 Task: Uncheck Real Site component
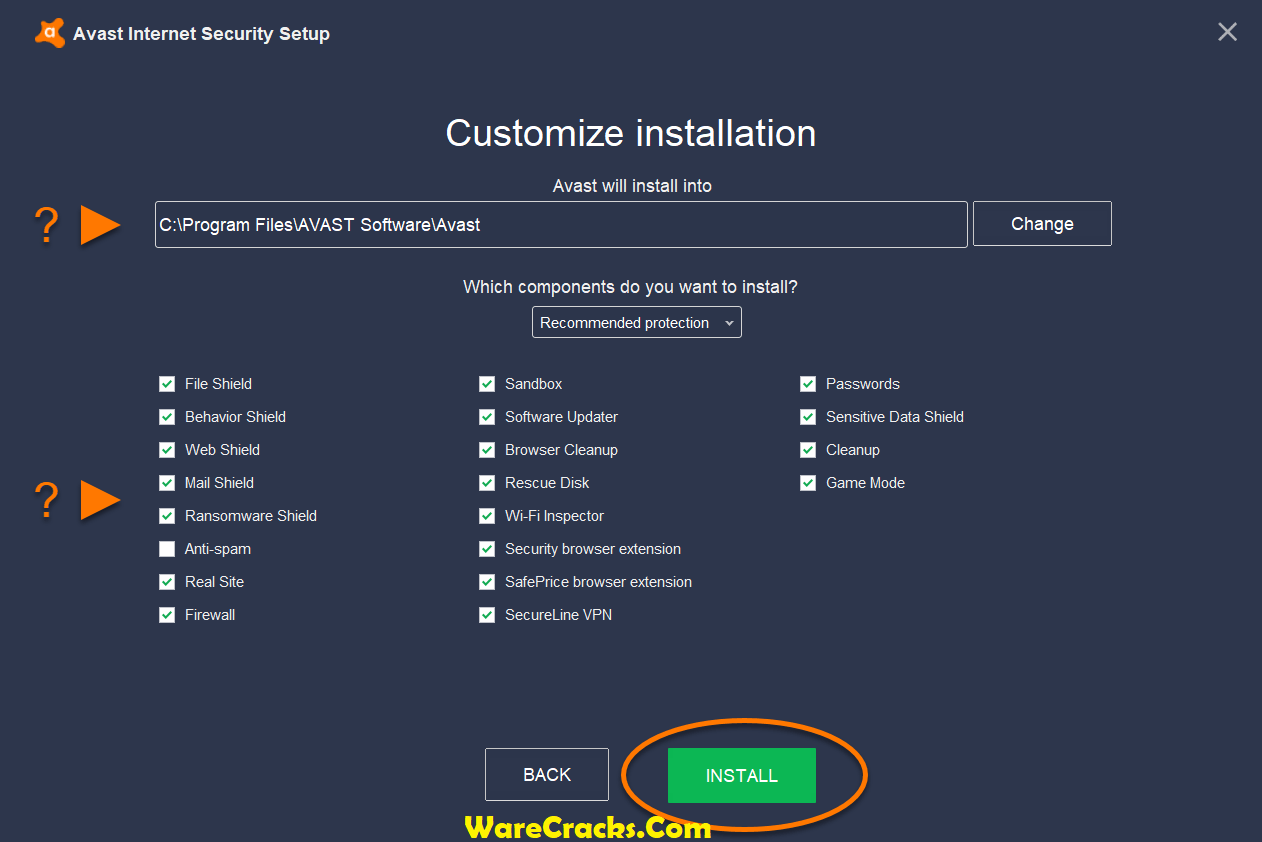click(x=167, y=582)
